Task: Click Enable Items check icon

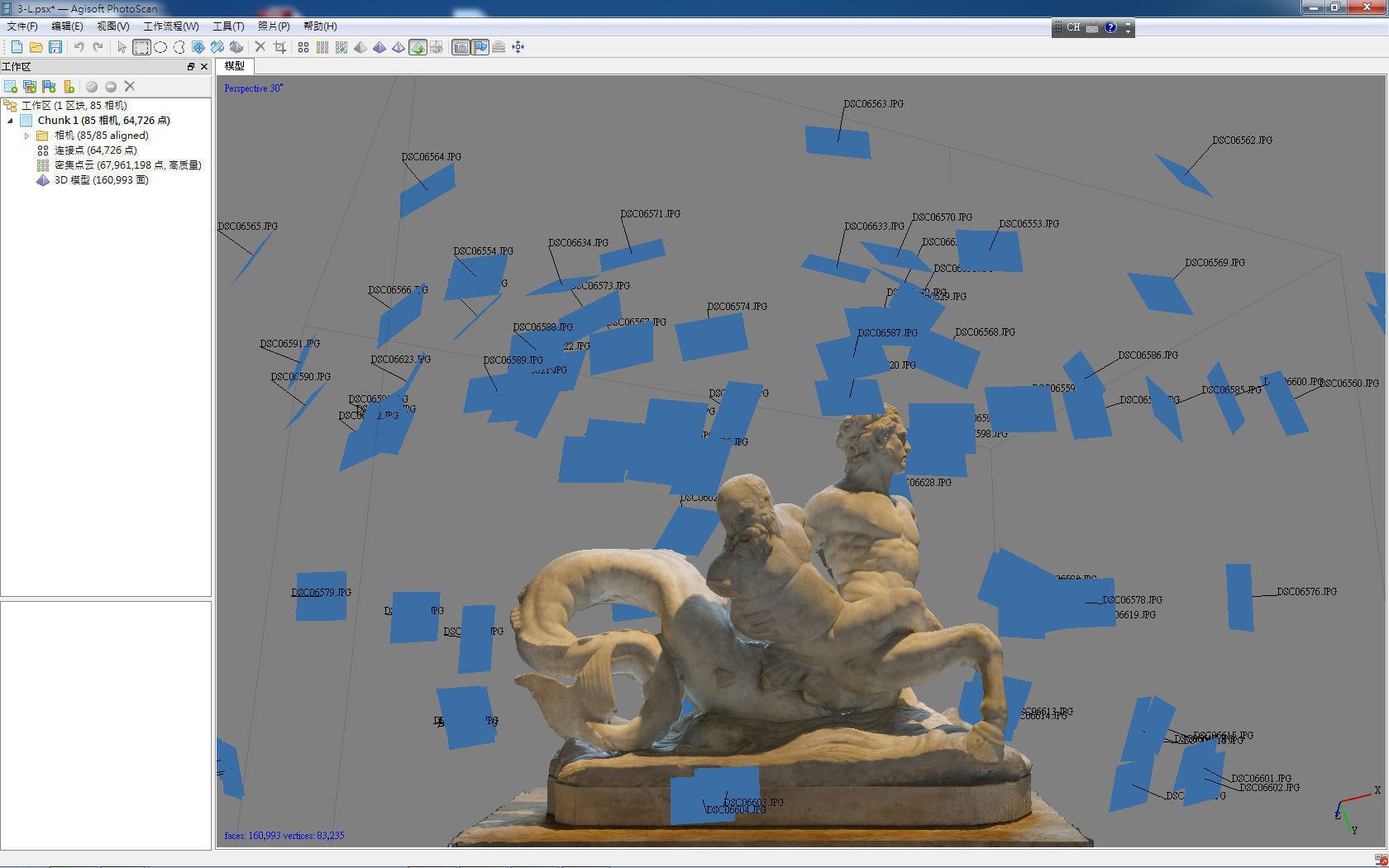Action: pyautogui.click(x=92, y=86)
